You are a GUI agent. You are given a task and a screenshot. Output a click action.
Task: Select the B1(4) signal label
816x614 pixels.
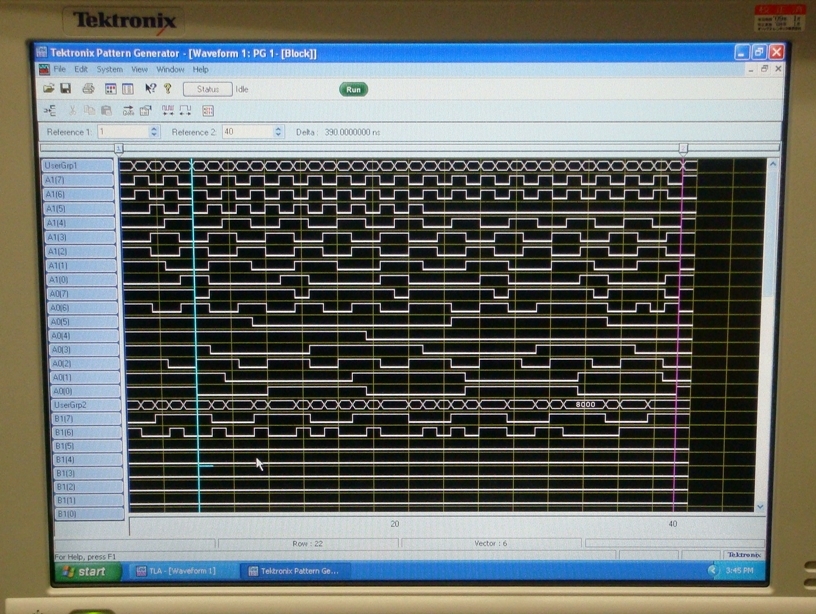pos(88,460)
